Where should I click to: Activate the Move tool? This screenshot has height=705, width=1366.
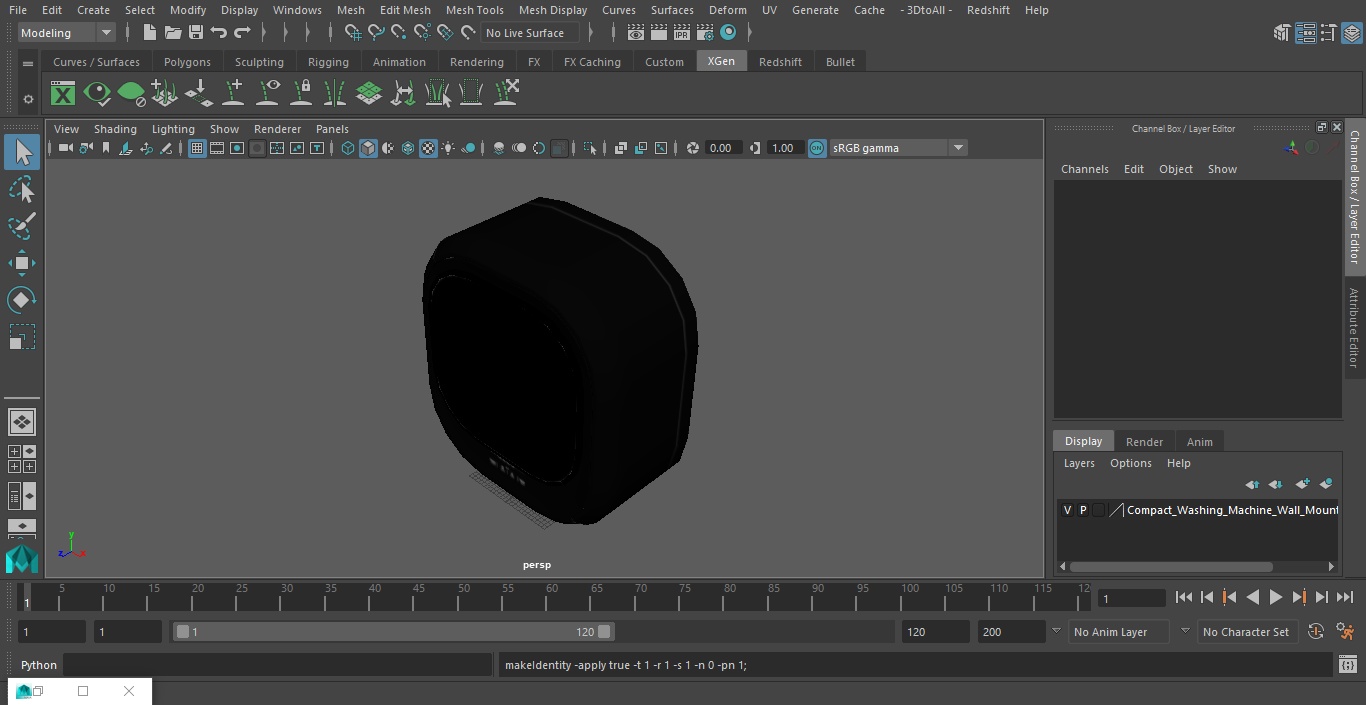[x=21, y=263]
